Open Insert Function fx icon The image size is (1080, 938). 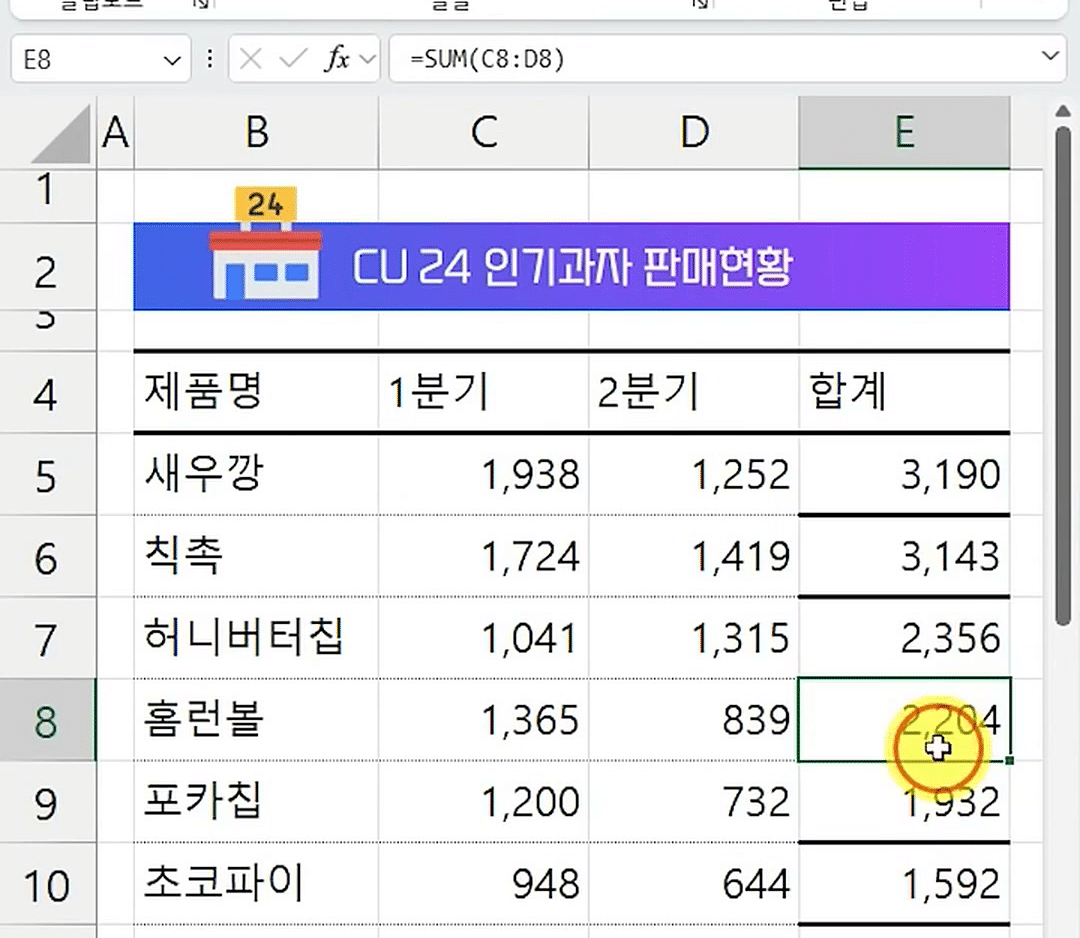click(x=337, y=59)
